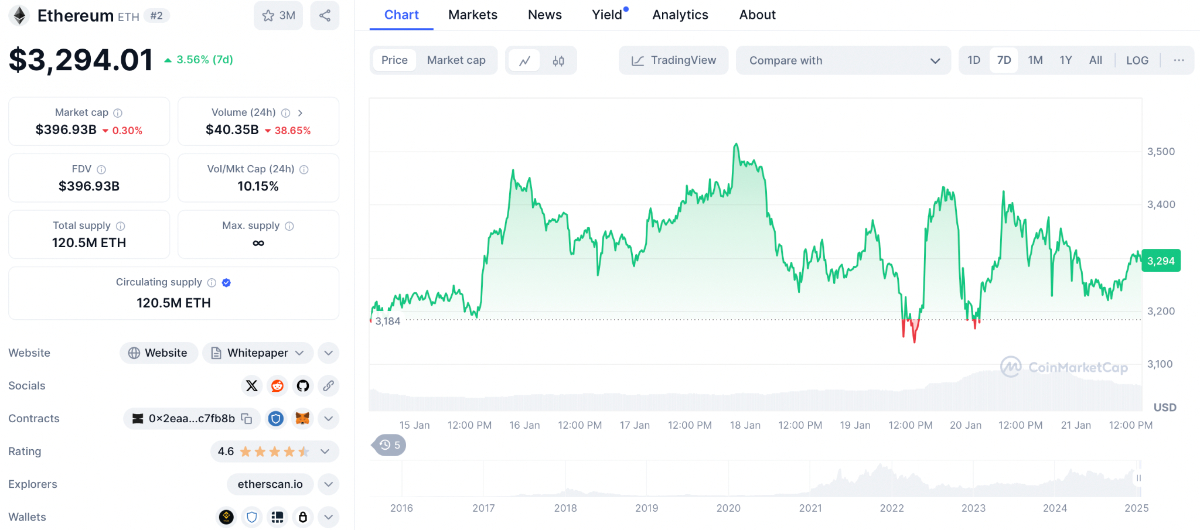The image size is (1200, 530).
Task: Open Ethereum's Reddit community icon
Action: 277,386
